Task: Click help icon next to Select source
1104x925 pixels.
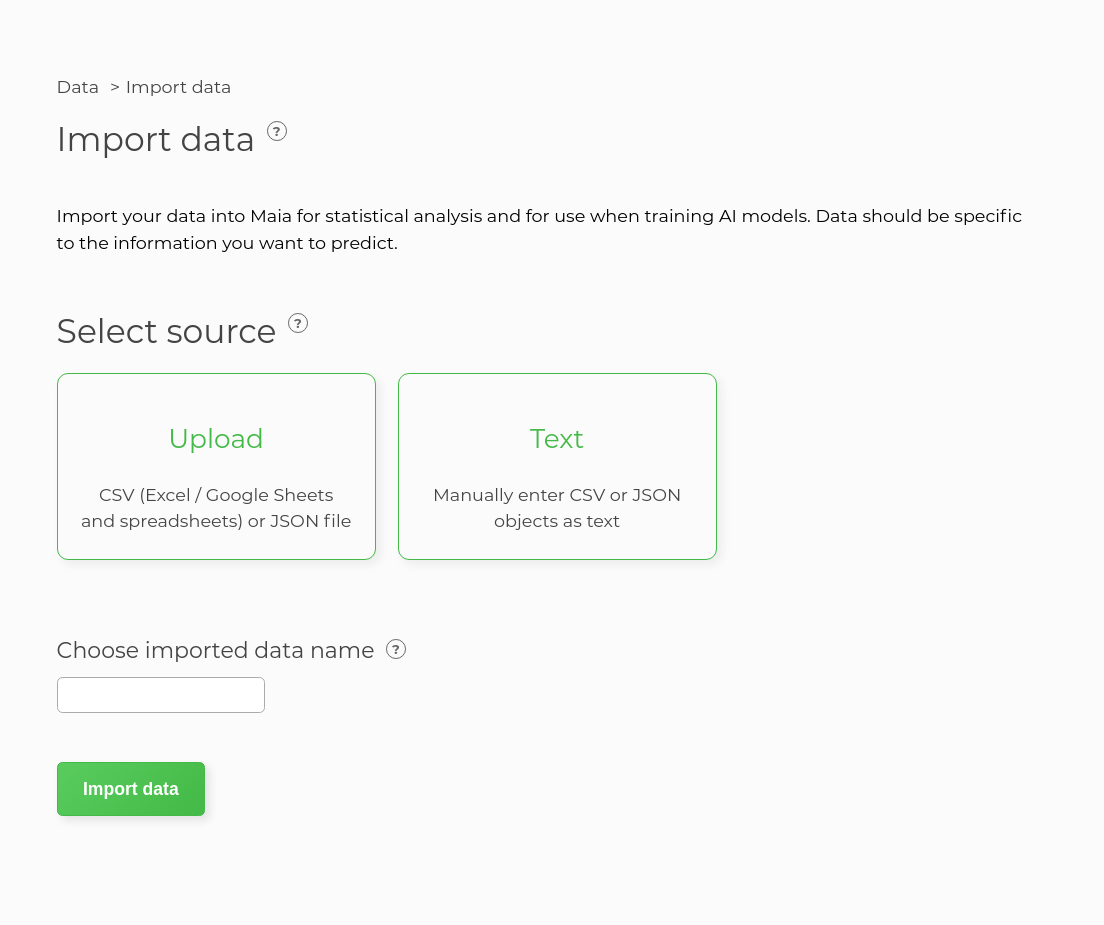Action: 298,323
